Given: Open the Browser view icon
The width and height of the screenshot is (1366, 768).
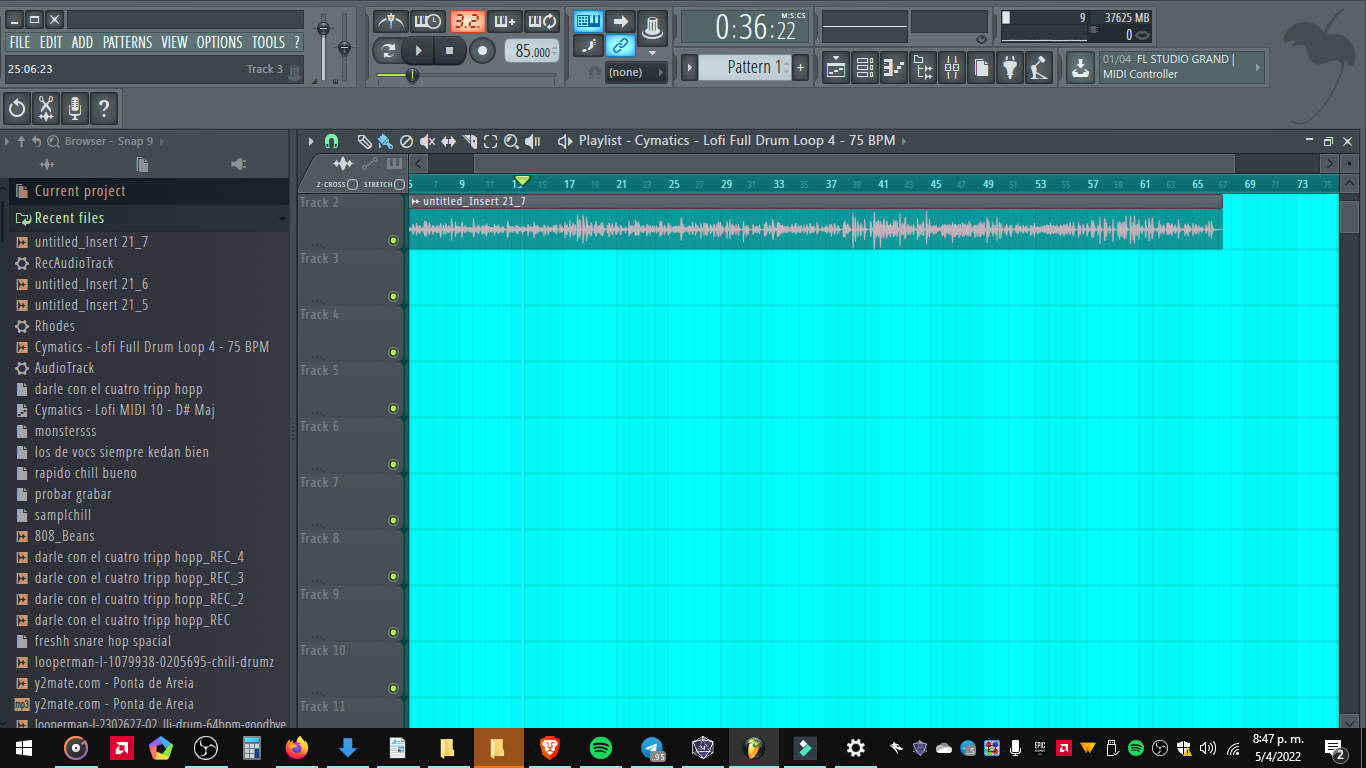Looking at the screenshot, I should click(923, 67).
